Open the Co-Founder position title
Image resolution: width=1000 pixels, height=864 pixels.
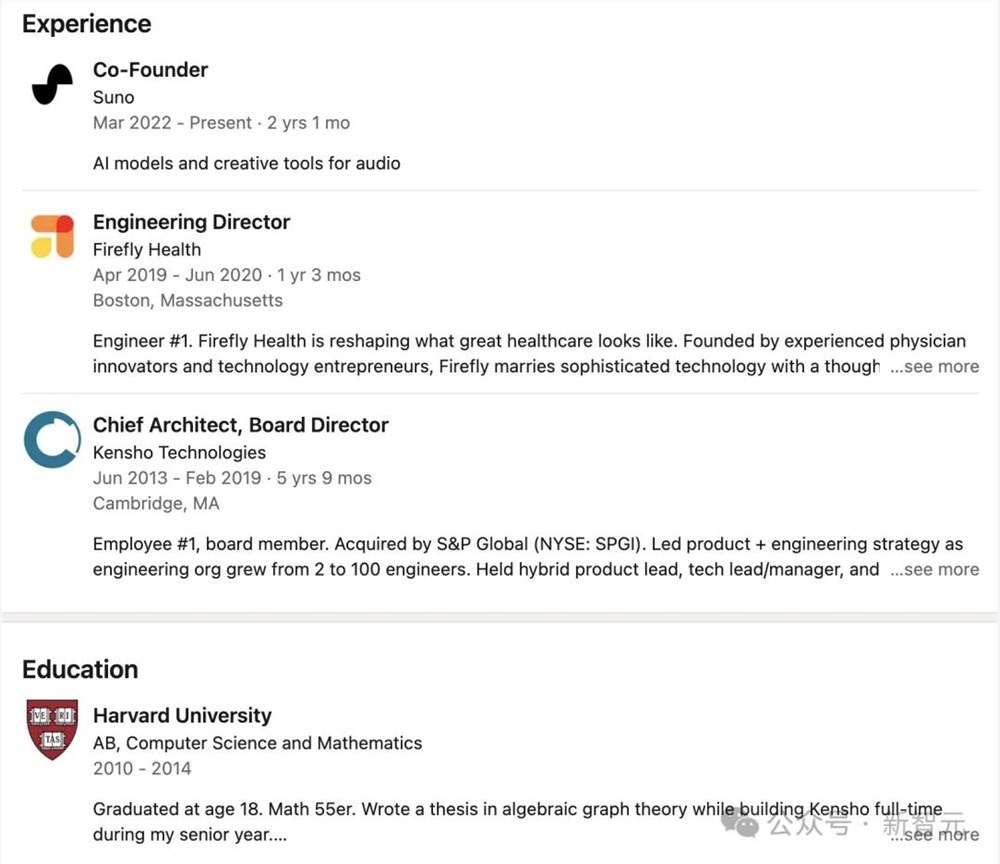pos(150,70)
